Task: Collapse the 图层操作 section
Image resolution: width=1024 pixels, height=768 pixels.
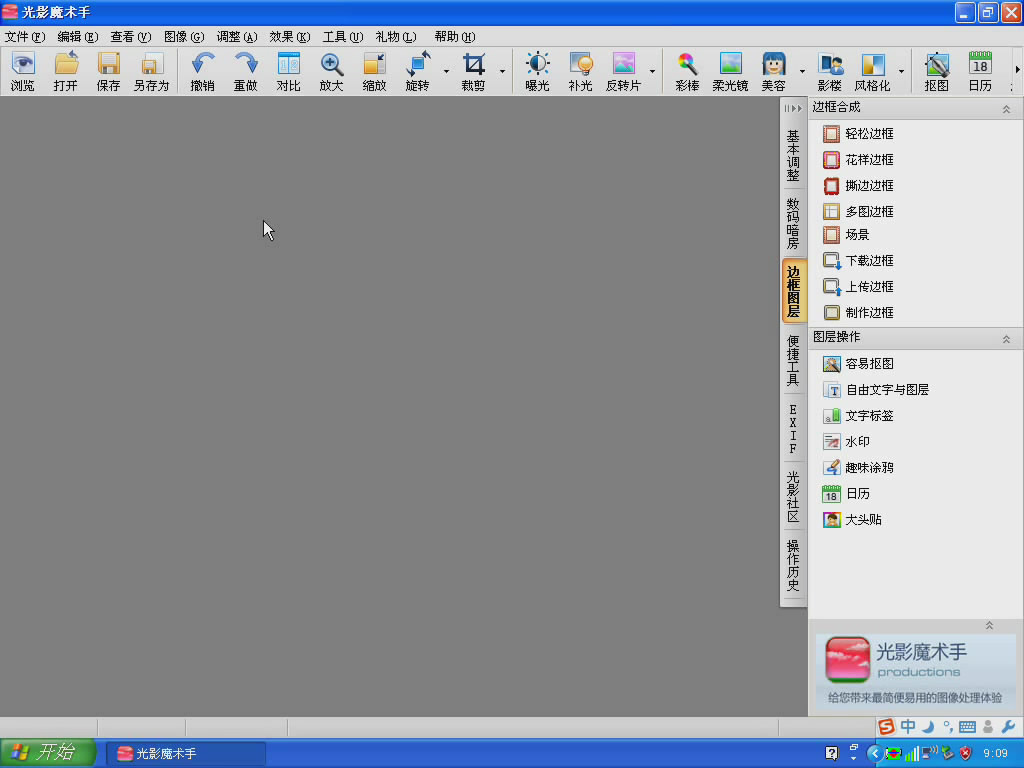Action: (x=1006, y=339)
